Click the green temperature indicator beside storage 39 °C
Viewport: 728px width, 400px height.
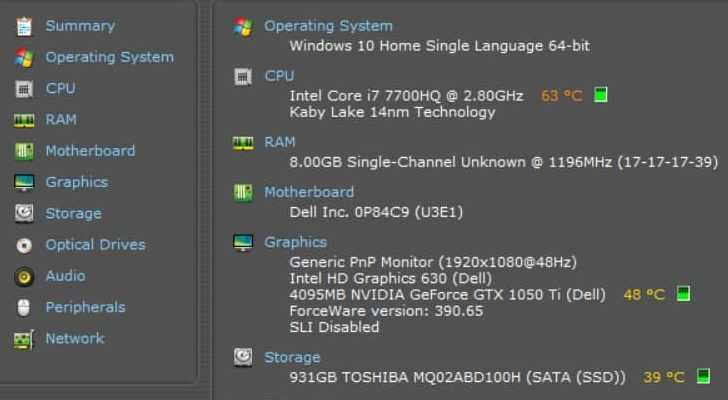703,376
